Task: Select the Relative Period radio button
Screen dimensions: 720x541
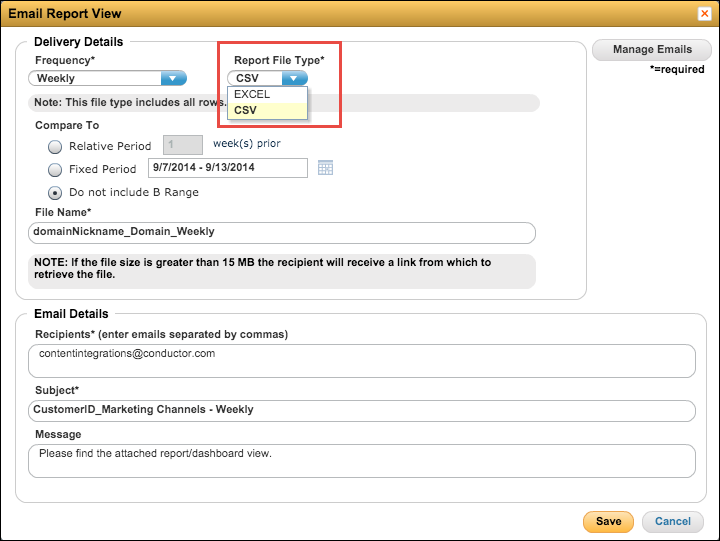Action: point(55,147)
